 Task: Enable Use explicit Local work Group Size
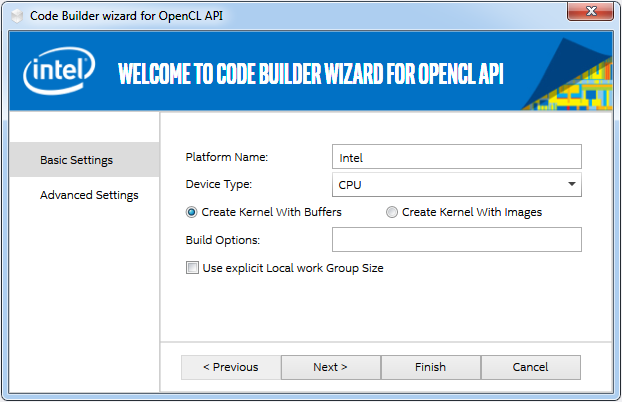point(192,268)
